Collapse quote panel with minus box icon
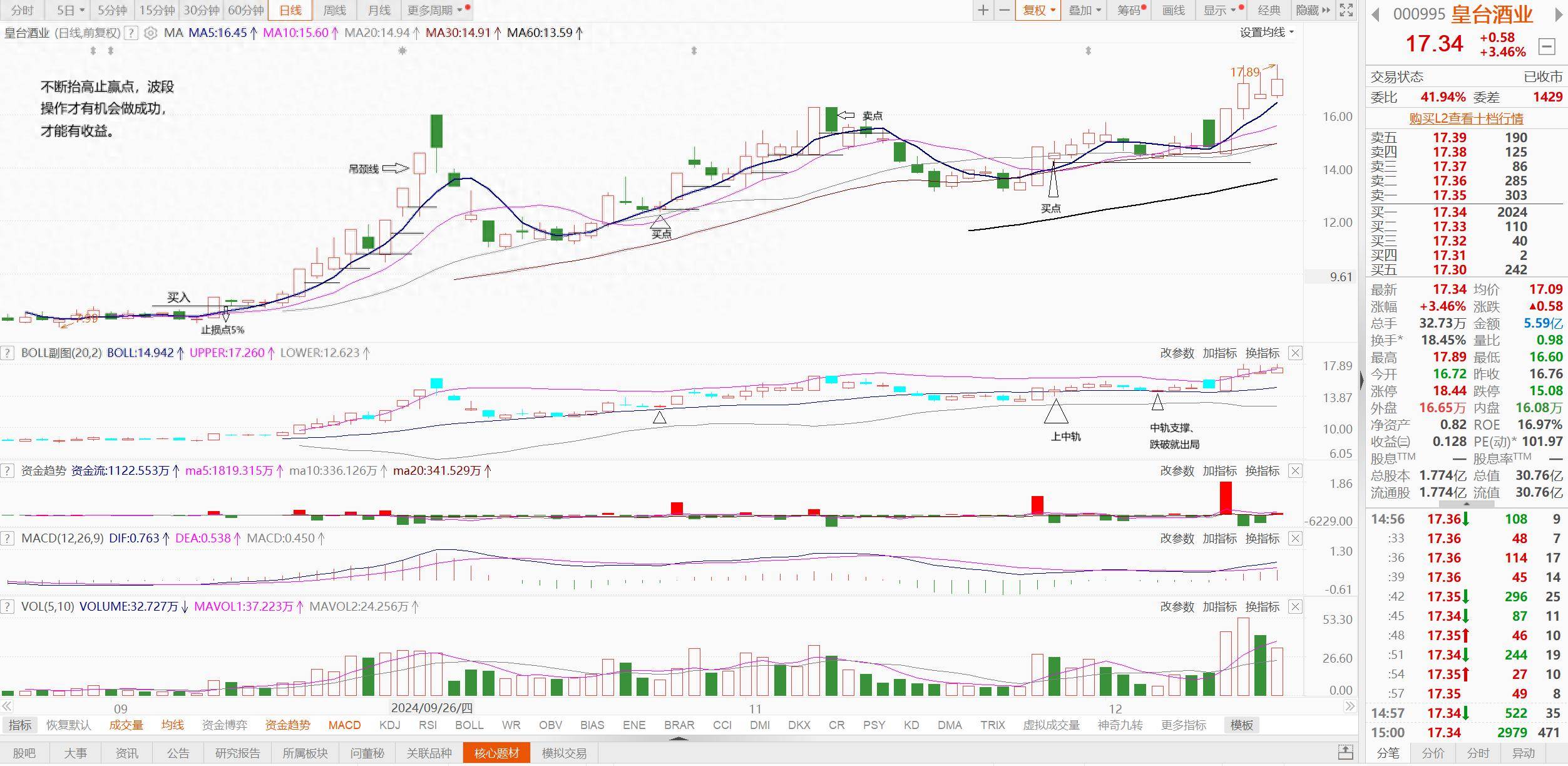The image size is (1568, 766). (x=1546, y=46)
